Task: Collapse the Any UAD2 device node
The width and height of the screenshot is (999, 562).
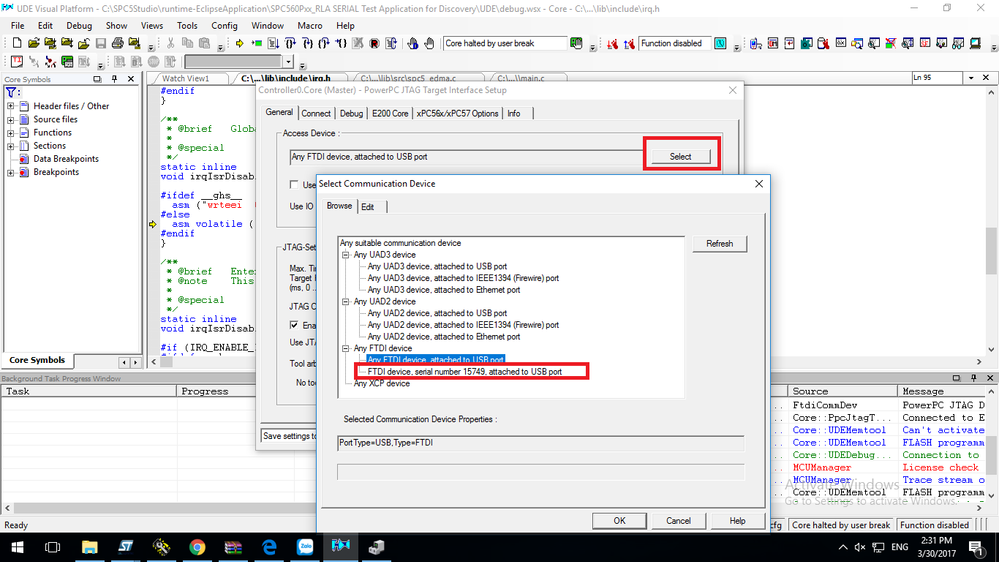Action: [x=345, y=301]
